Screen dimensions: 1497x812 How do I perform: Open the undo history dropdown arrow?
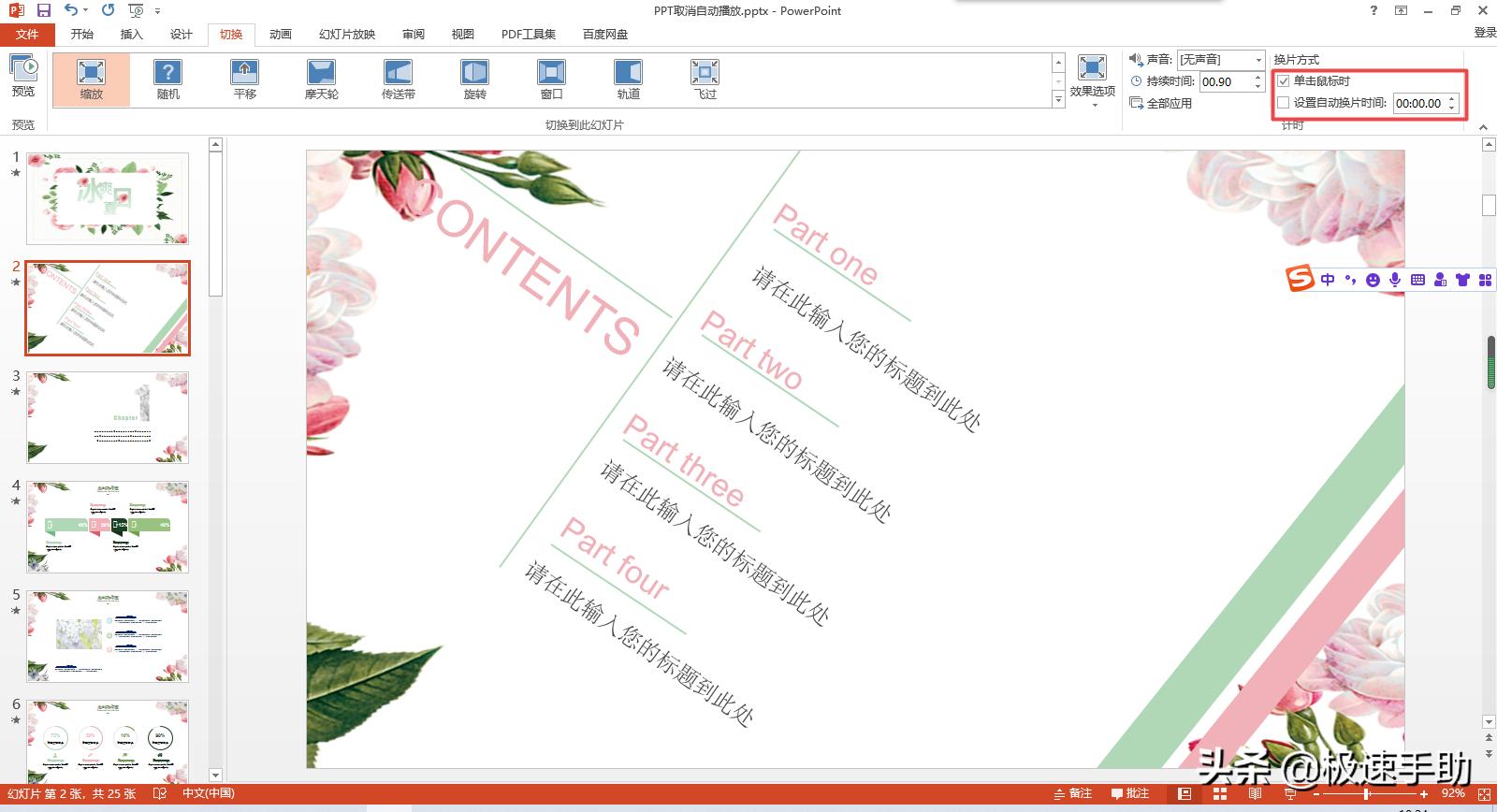[x=85, y=10]
